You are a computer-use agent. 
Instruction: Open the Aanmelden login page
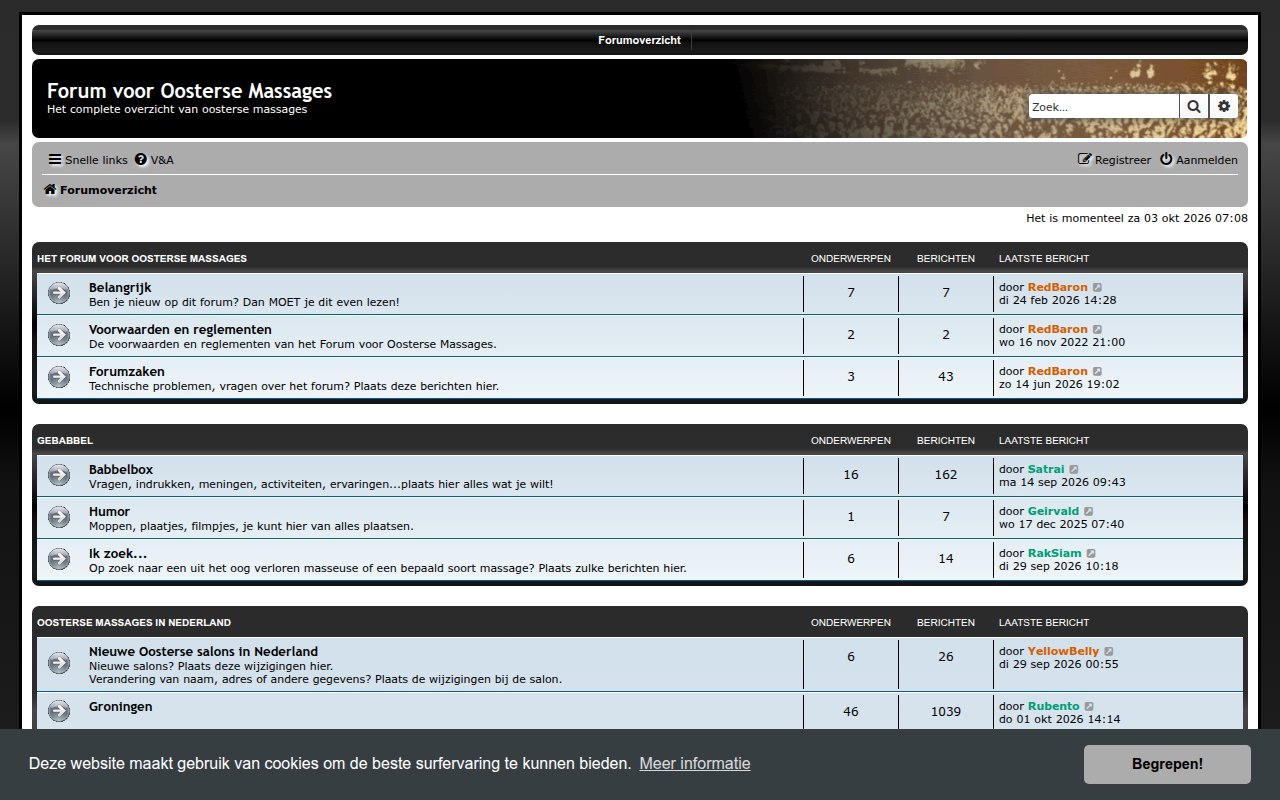(1199, 160)
